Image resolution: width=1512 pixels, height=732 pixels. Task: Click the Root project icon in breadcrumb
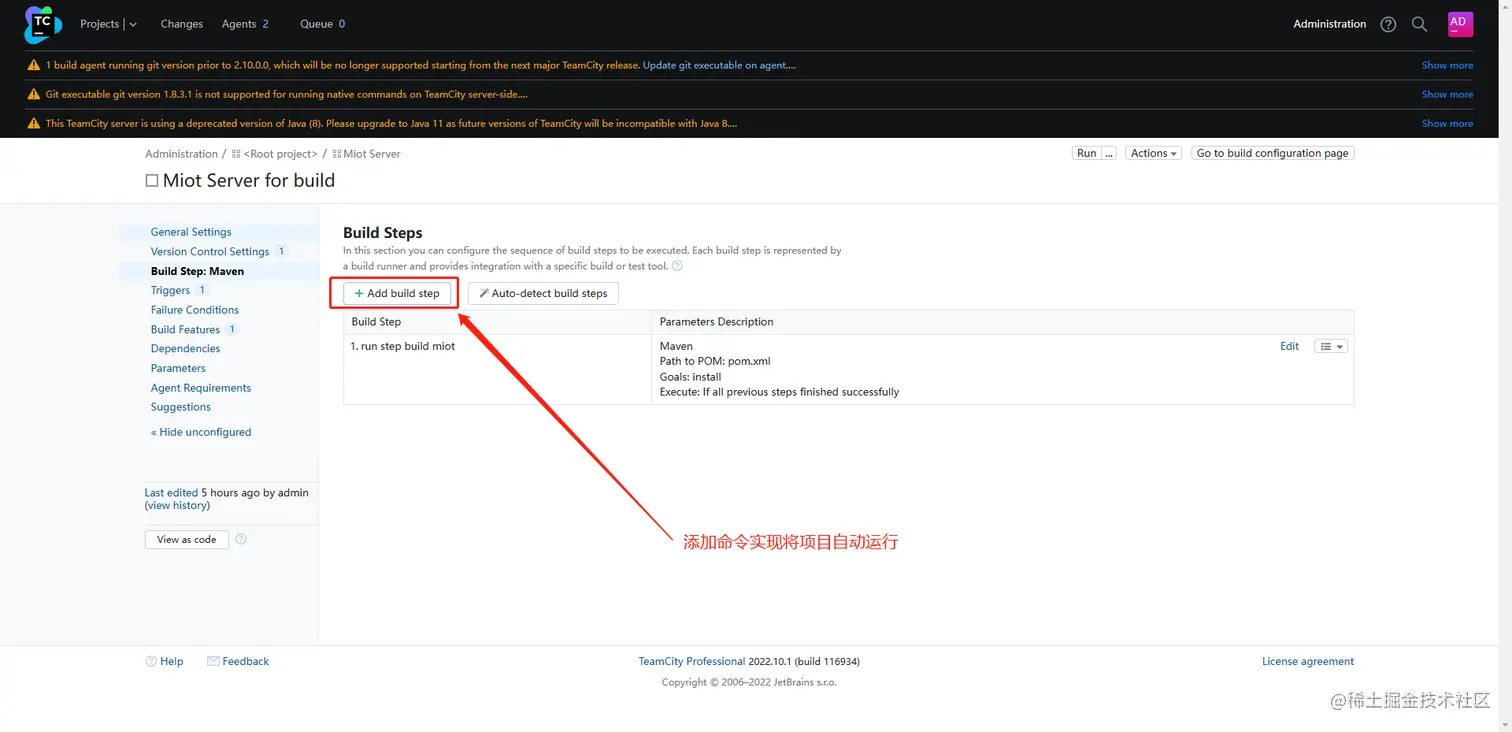pyautogui.click(x=237, y=154)
